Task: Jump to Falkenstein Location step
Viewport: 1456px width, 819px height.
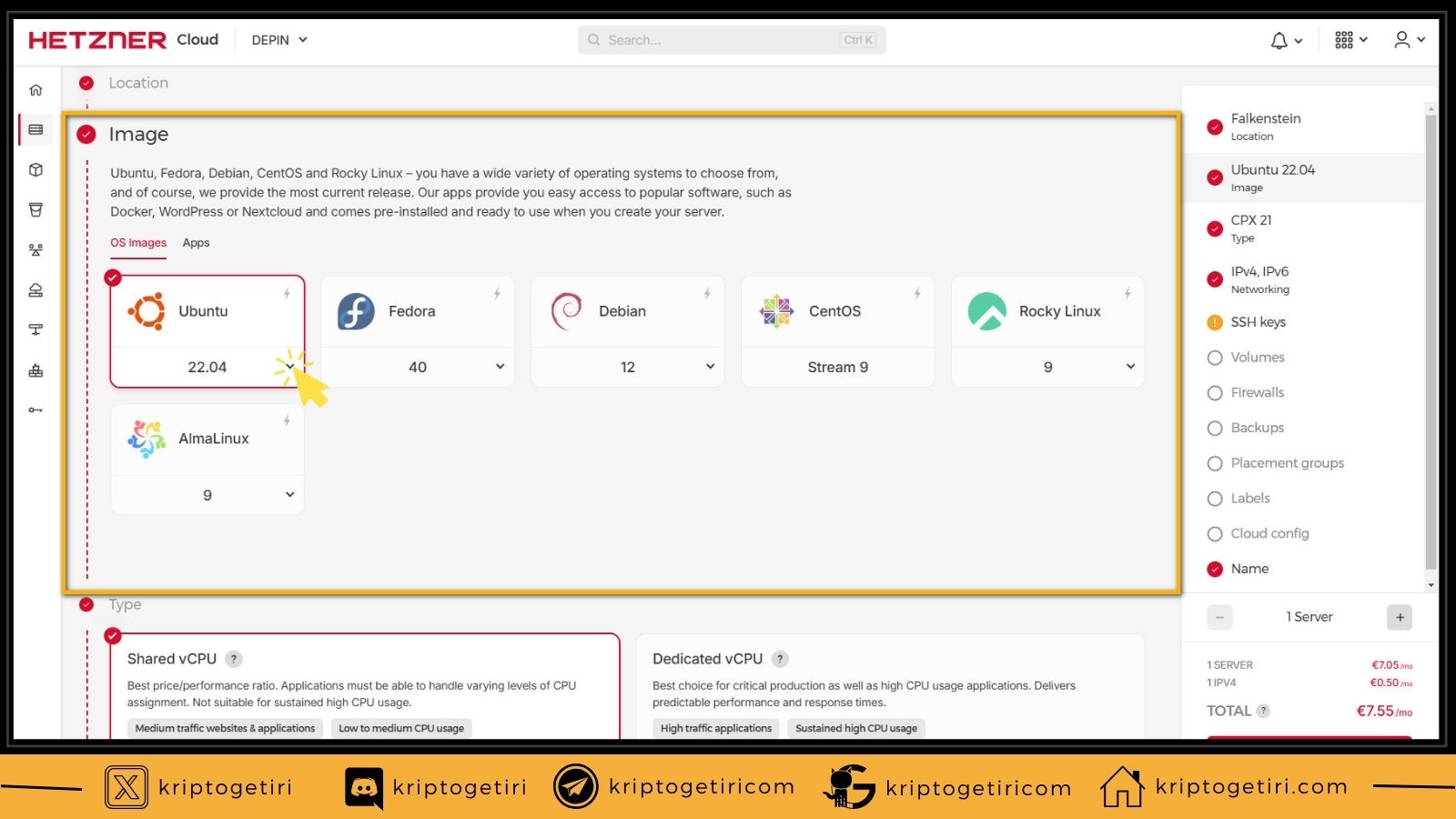Action: [1301, 126]
